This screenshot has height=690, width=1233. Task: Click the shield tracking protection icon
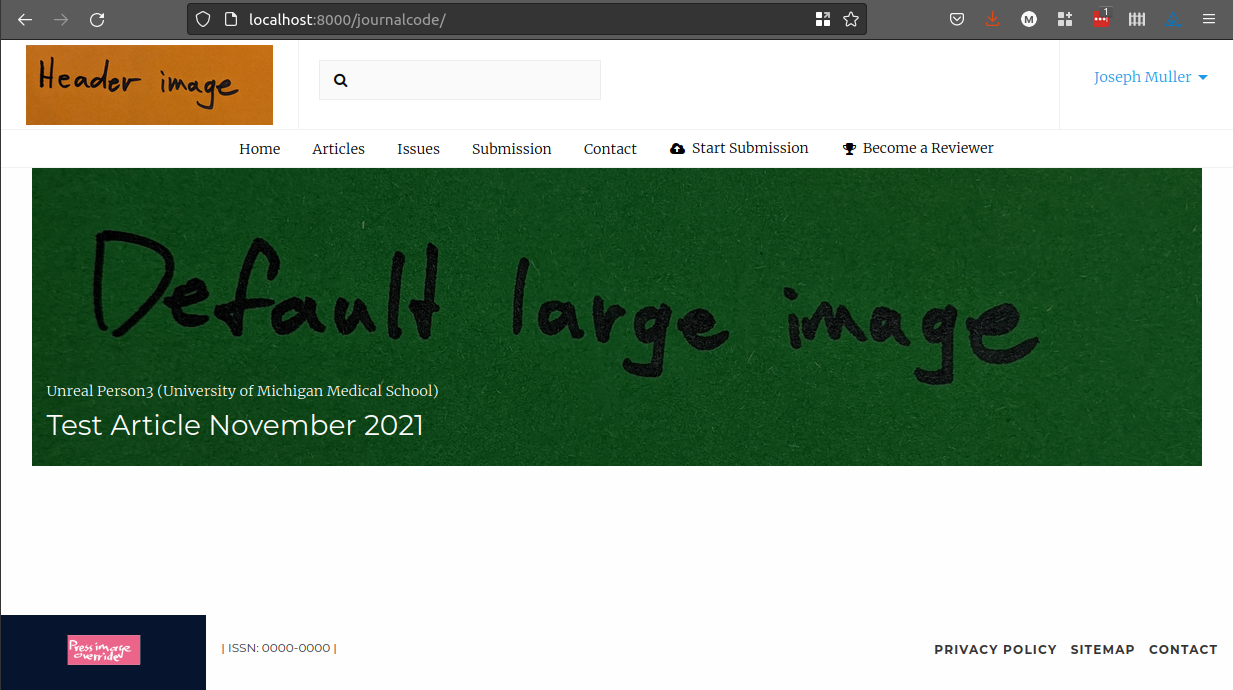click(203, 19)
